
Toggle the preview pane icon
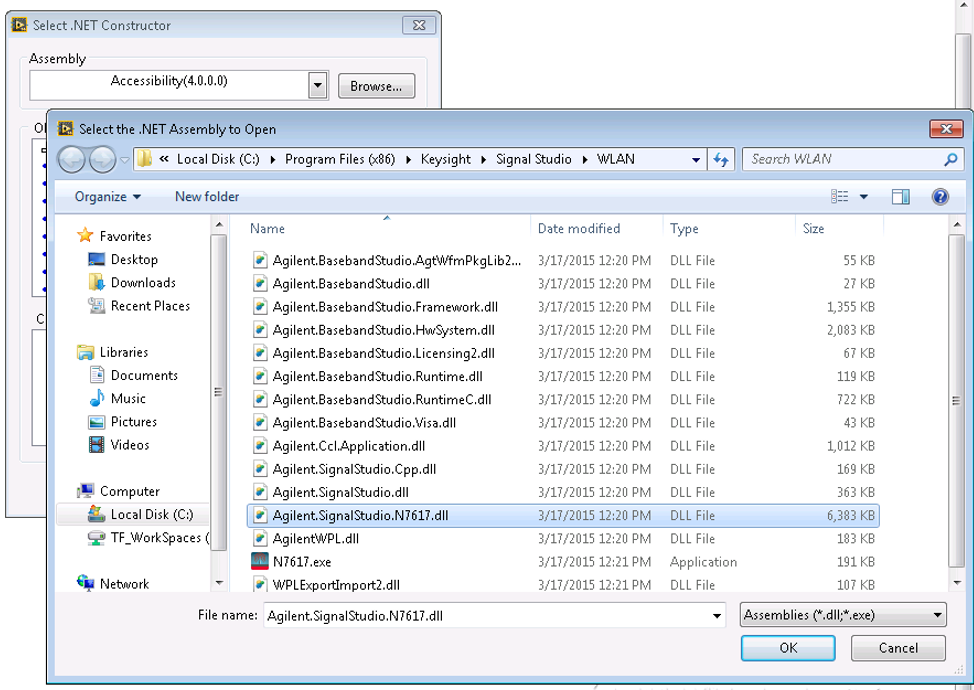900,197
